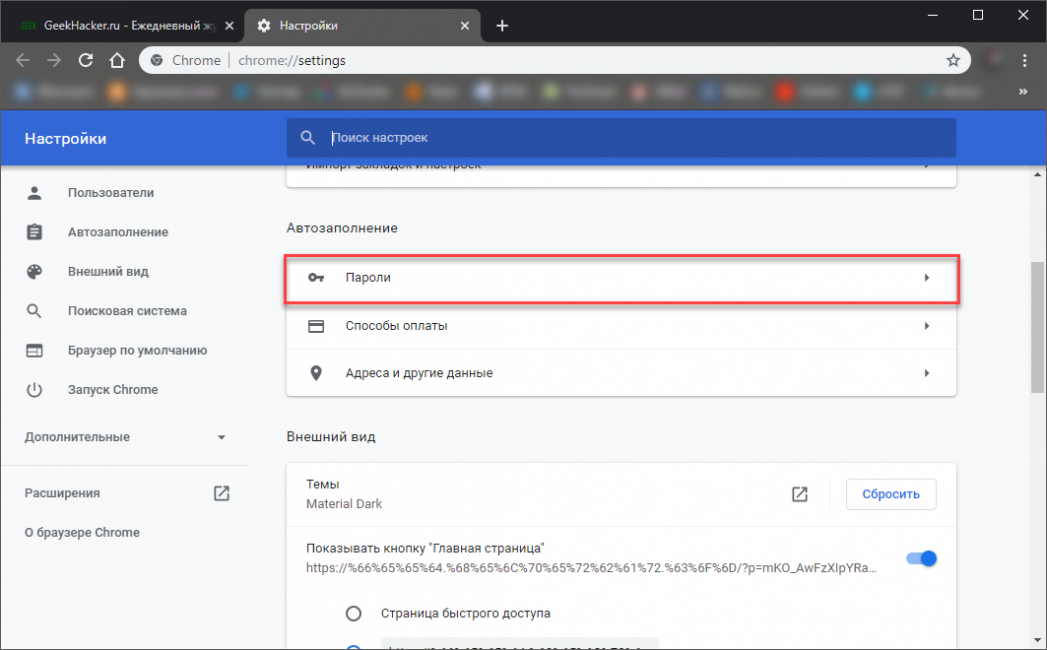
Task: Switch to the GeekHacker.ru tab
Action: click(125, 25)
